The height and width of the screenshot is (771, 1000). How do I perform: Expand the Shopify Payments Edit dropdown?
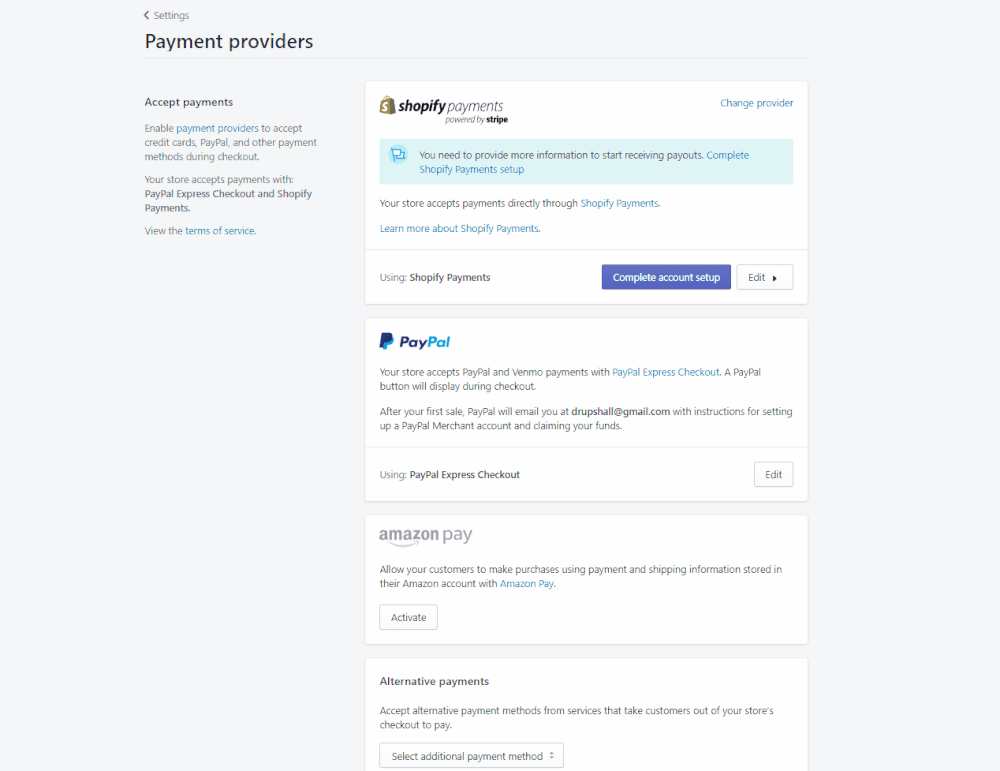[764, 277]
